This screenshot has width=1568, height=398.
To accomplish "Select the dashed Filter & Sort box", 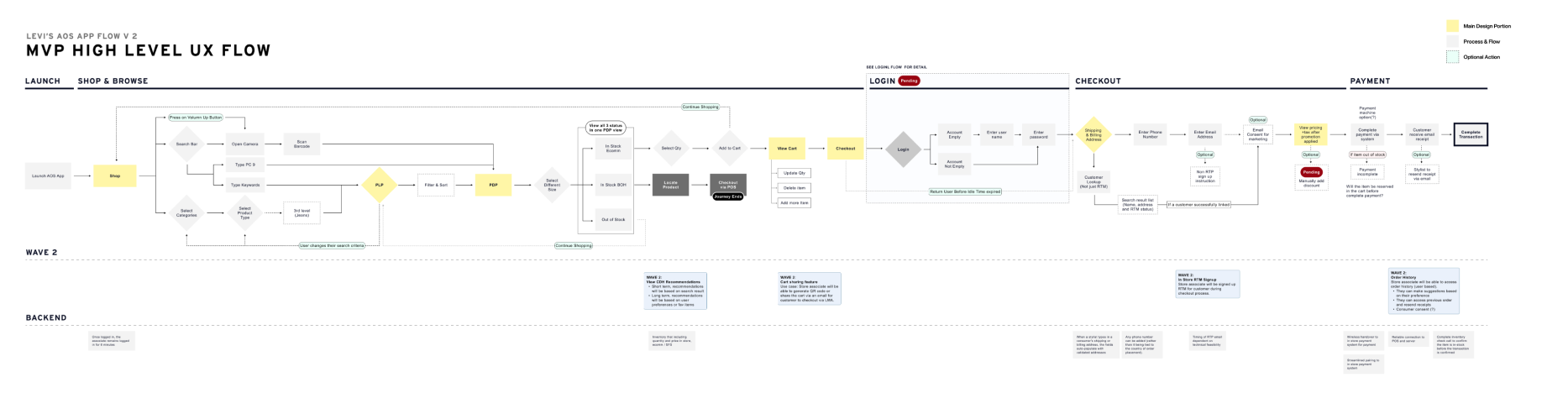I will point(436,185).
